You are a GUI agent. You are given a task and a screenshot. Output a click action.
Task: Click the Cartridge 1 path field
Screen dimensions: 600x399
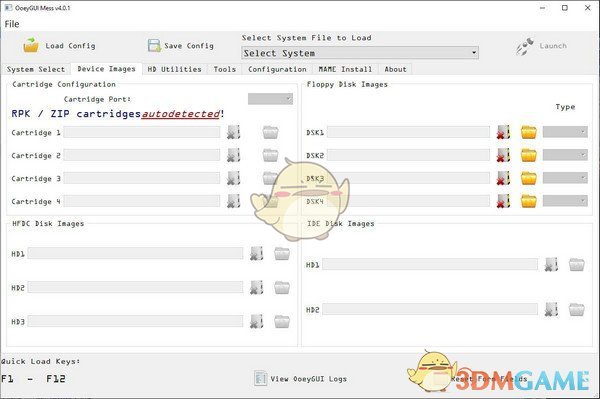142,132
